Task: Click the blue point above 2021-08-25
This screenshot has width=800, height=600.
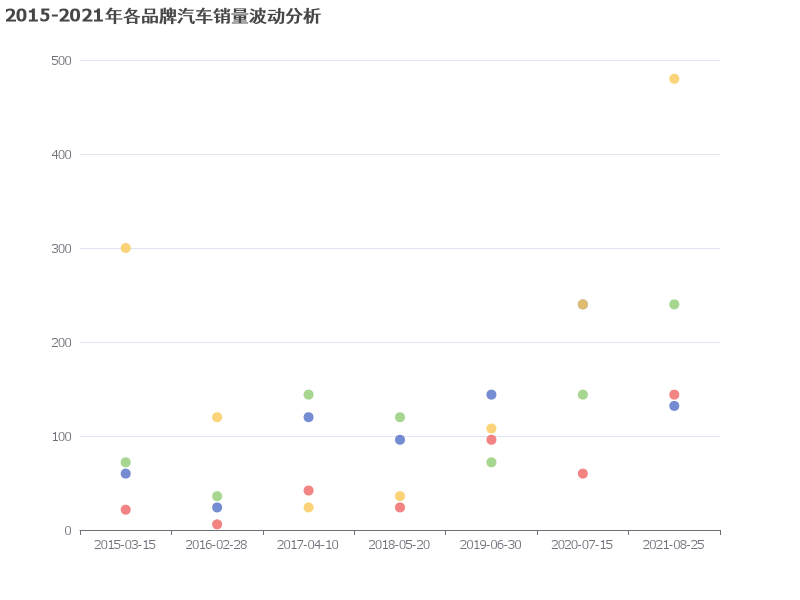Action: coord(674,406)
